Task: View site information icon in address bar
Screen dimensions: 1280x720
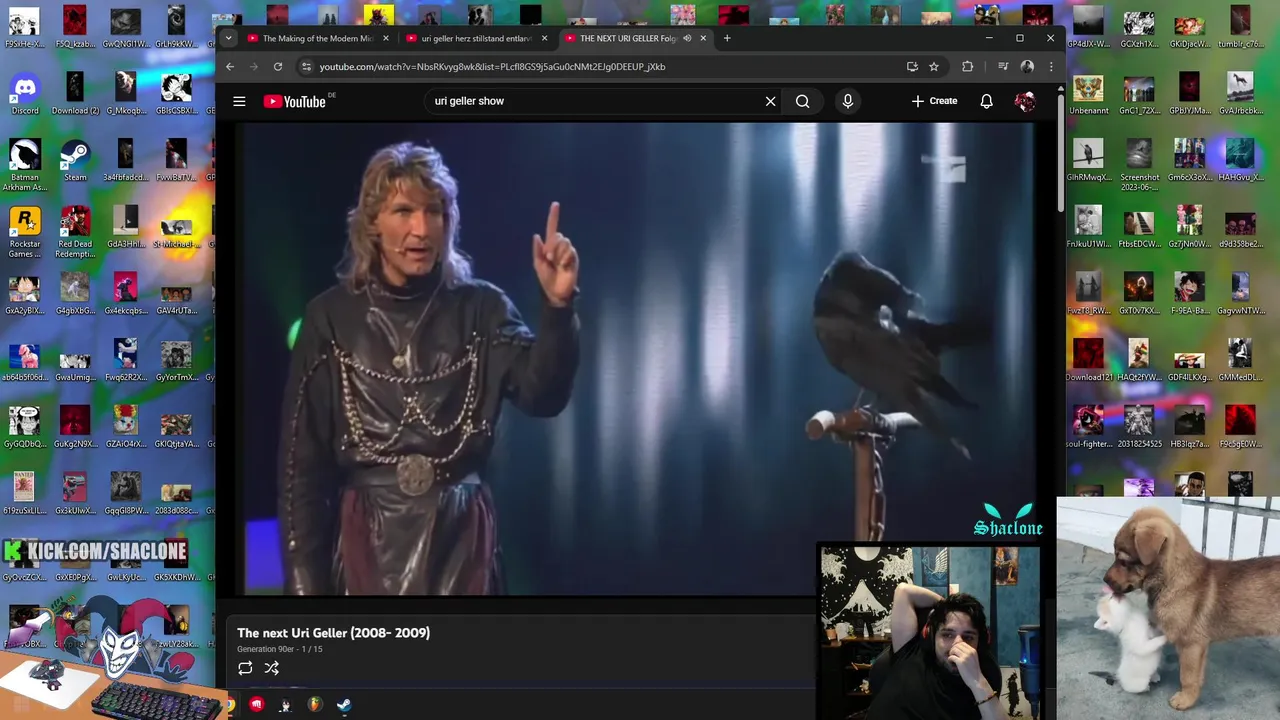Action: point(306,66)
